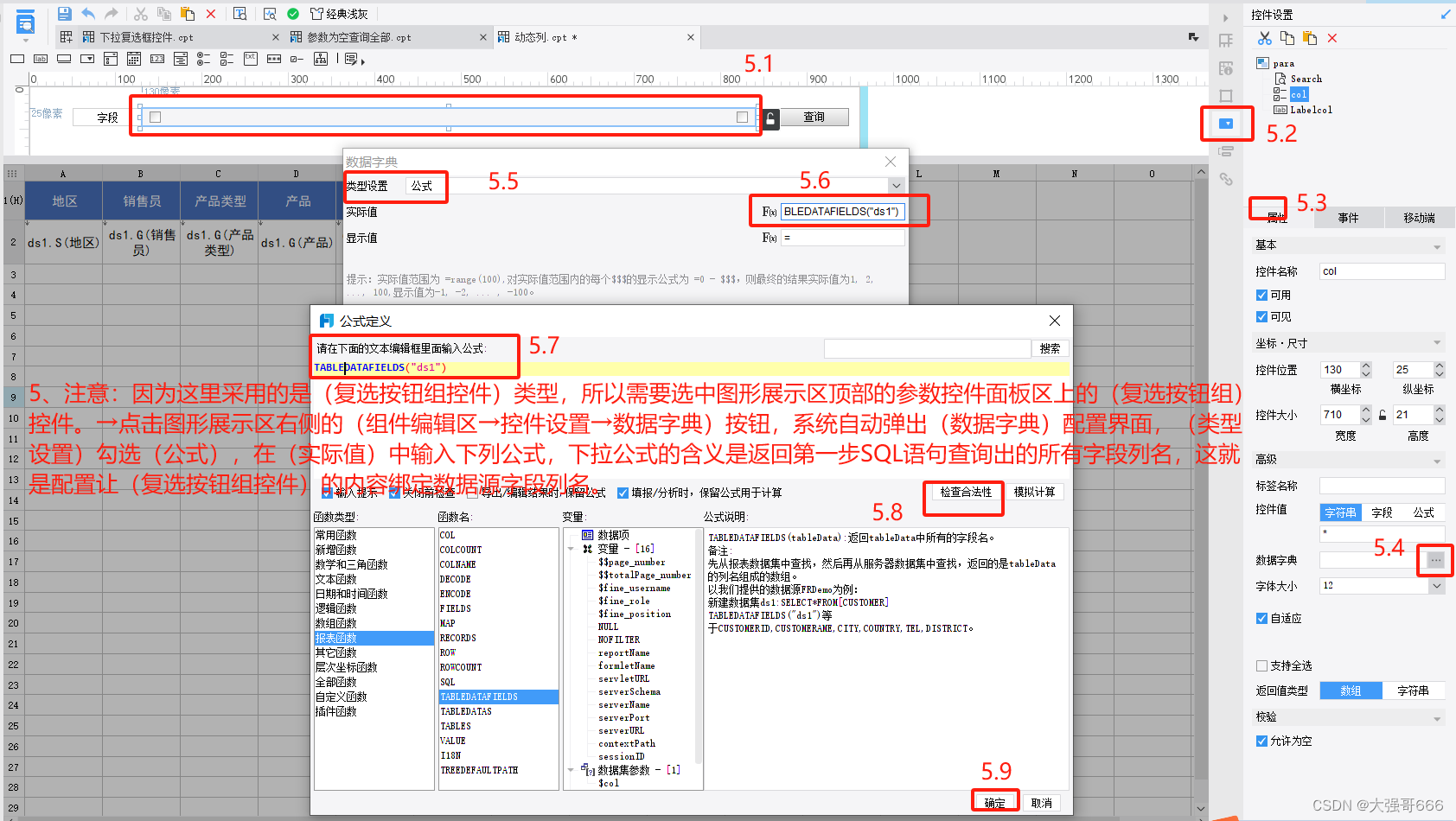Click the green checkmark icon in the top toolbar
The image size is (1456, 821).
[x=293, y=14]
